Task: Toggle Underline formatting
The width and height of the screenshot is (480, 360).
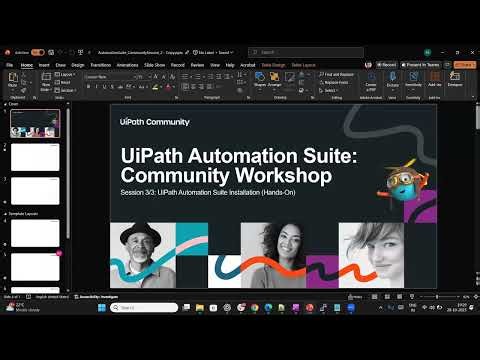Action: tap(104, 87)
